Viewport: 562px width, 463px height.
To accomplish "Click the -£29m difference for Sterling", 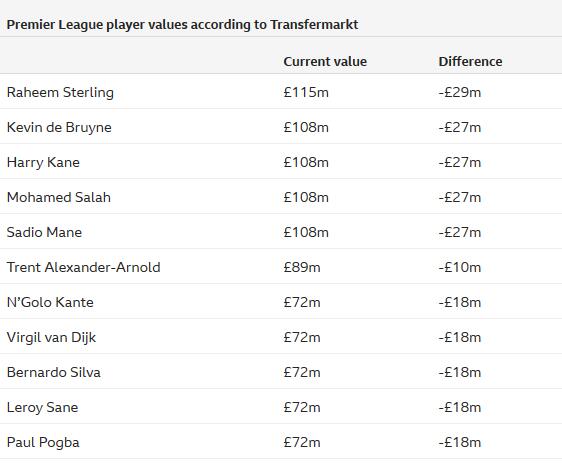I will click(x=459, y=92).
